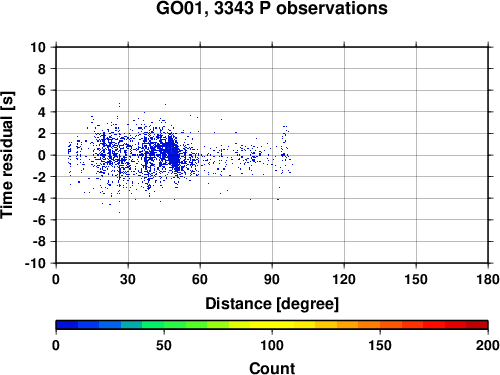Click the data cluster near 95 degrees distance
Screen dimensions: 500x375
[284, 150]
